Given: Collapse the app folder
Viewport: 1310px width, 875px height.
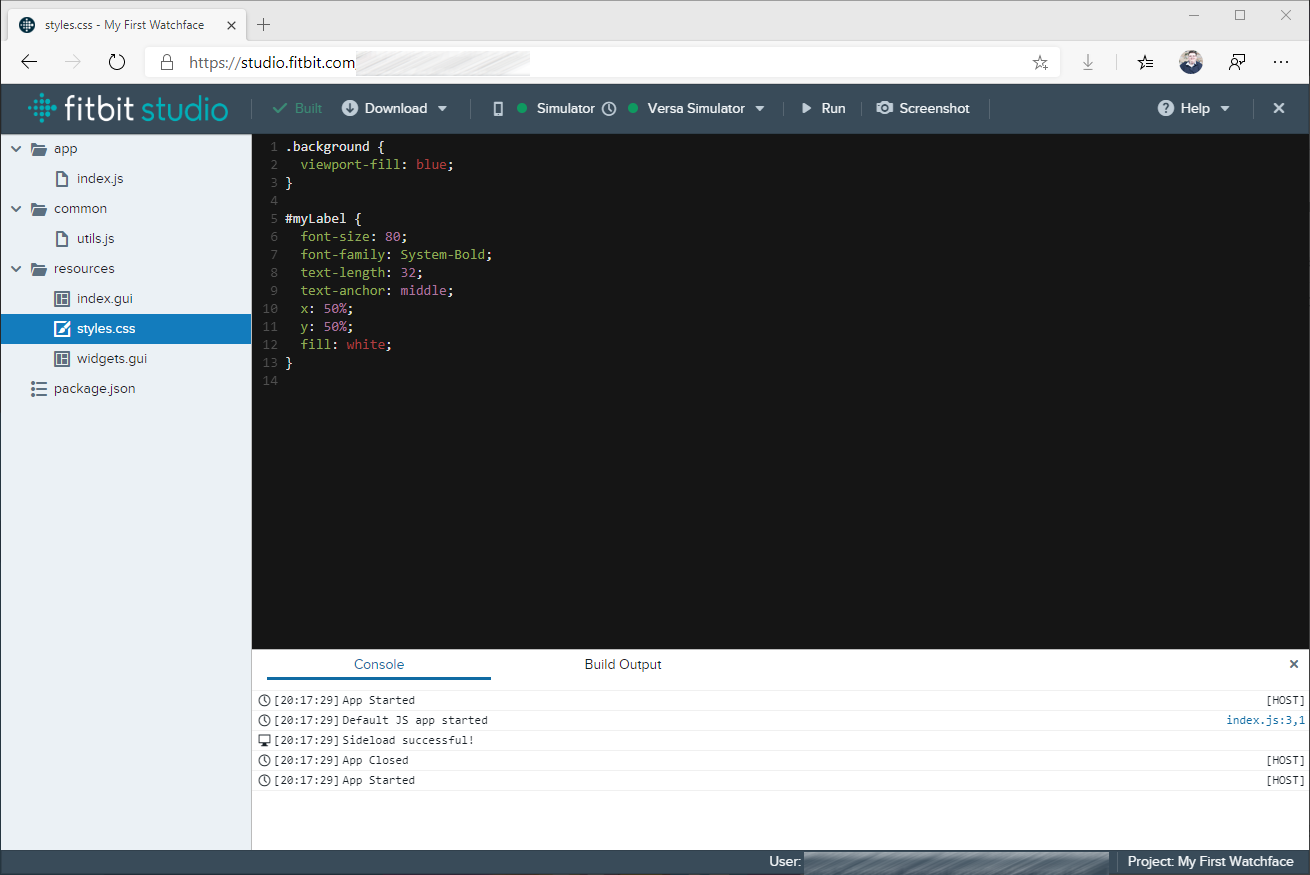Looking at the screenshot, I should tap(16, 149).
